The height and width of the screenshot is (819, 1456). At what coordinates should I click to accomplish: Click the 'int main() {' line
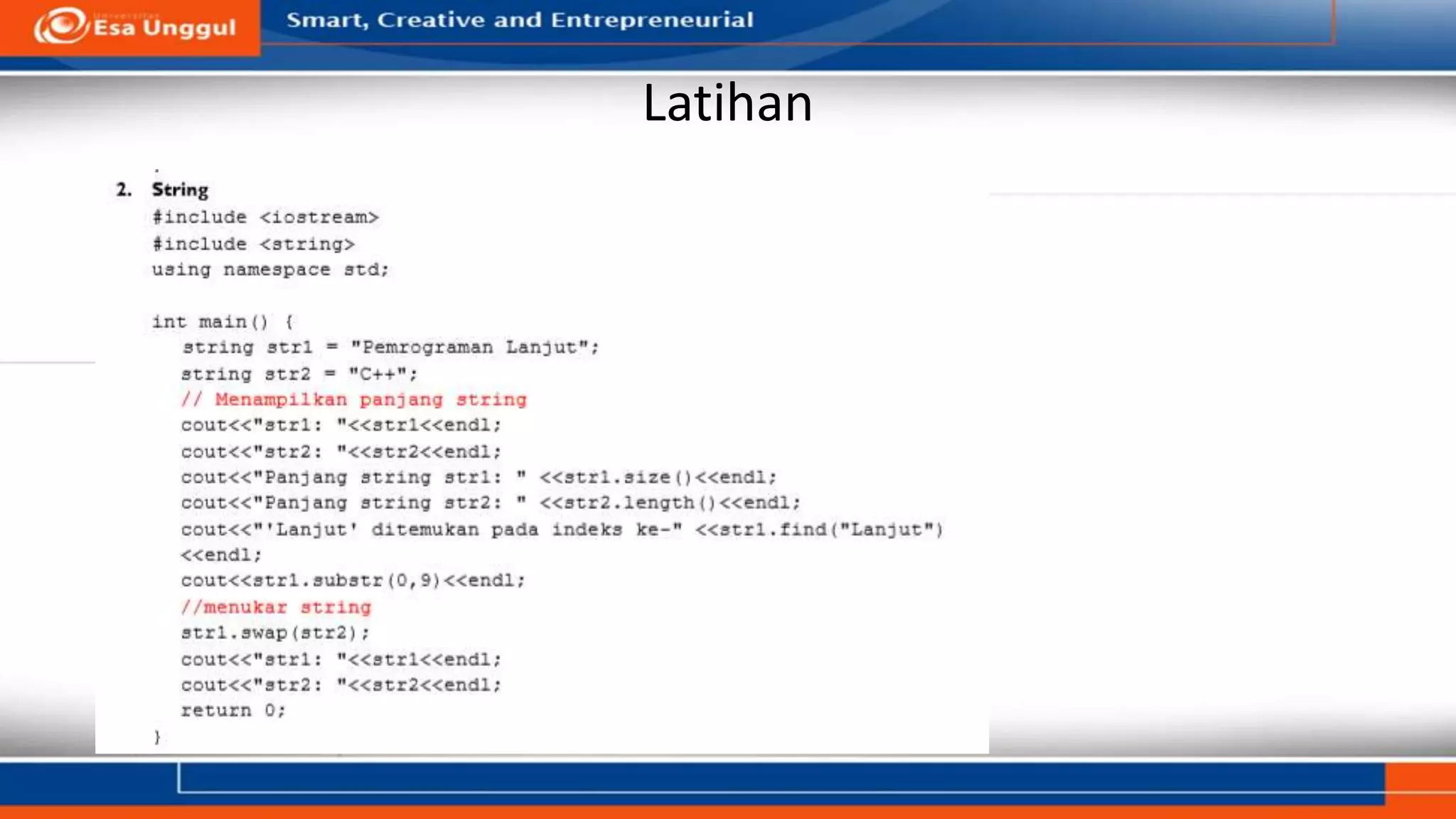(x=223, y=322)
